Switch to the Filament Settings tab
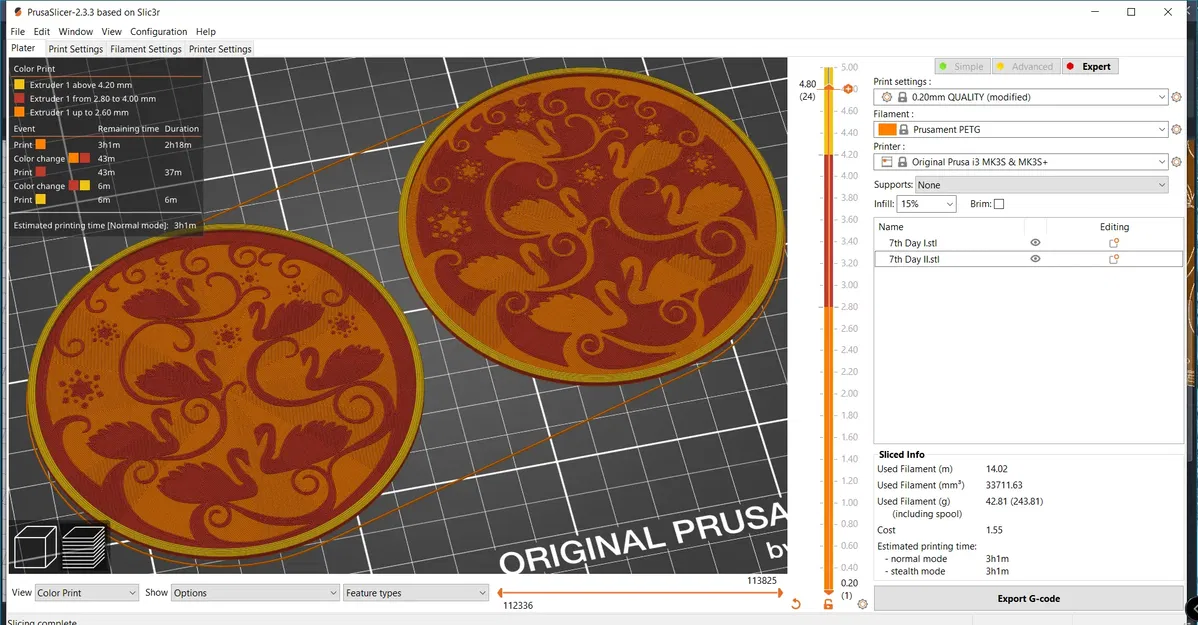This screenshot has height=625, width=1198. click(x=146, y=49)
